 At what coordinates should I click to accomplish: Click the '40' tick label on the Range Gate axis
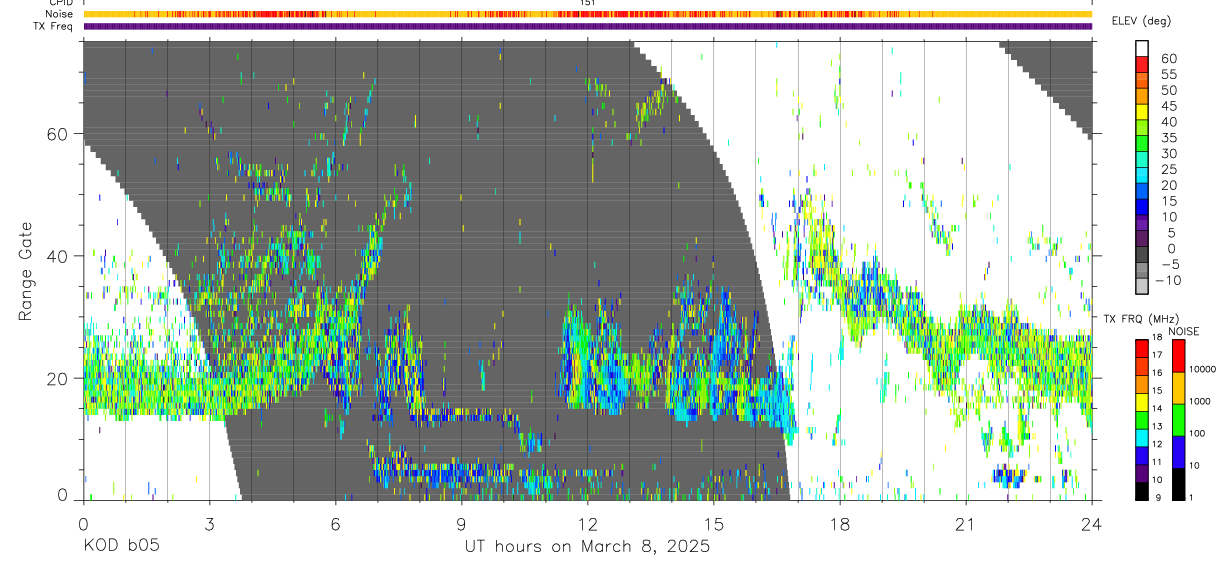[x=58, y=256]
